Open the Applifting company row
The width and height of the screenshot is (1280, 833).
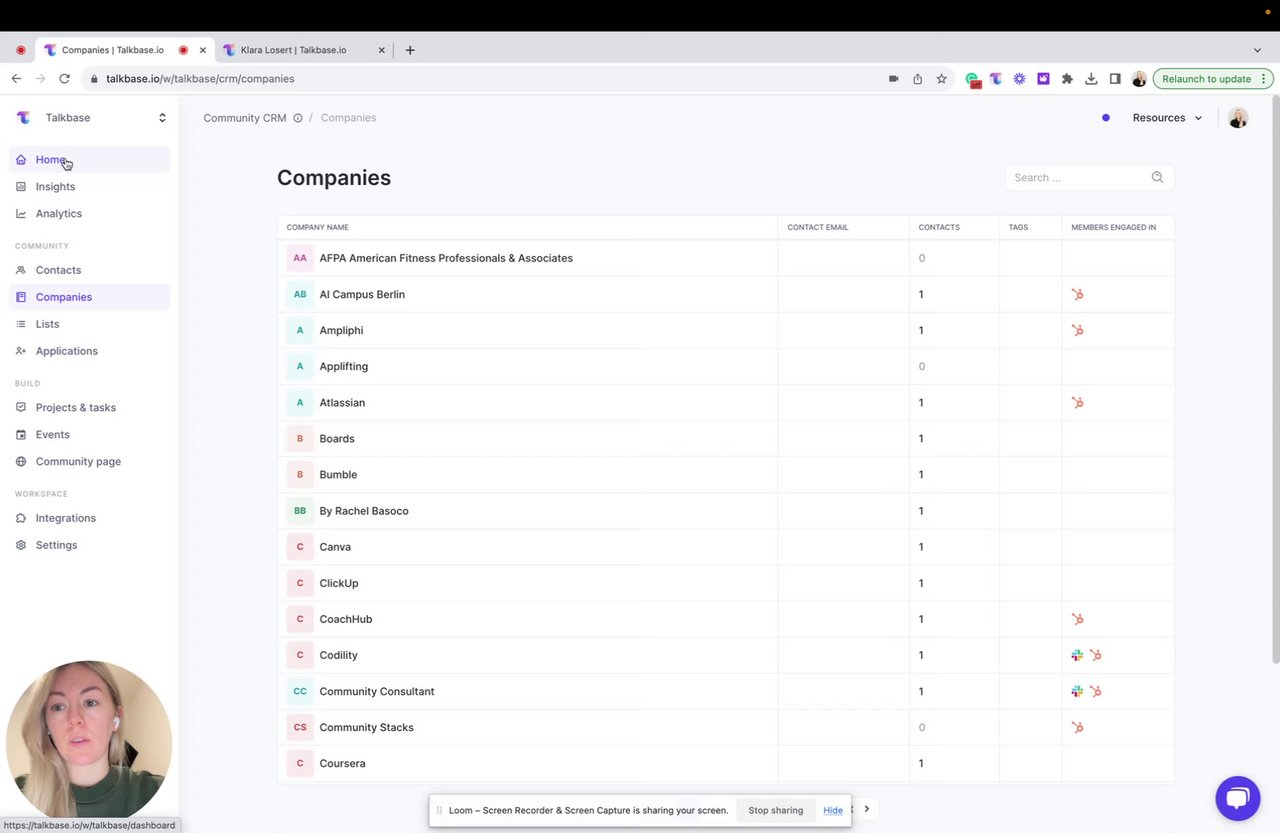pyautogui.click(x=725, y=367)
